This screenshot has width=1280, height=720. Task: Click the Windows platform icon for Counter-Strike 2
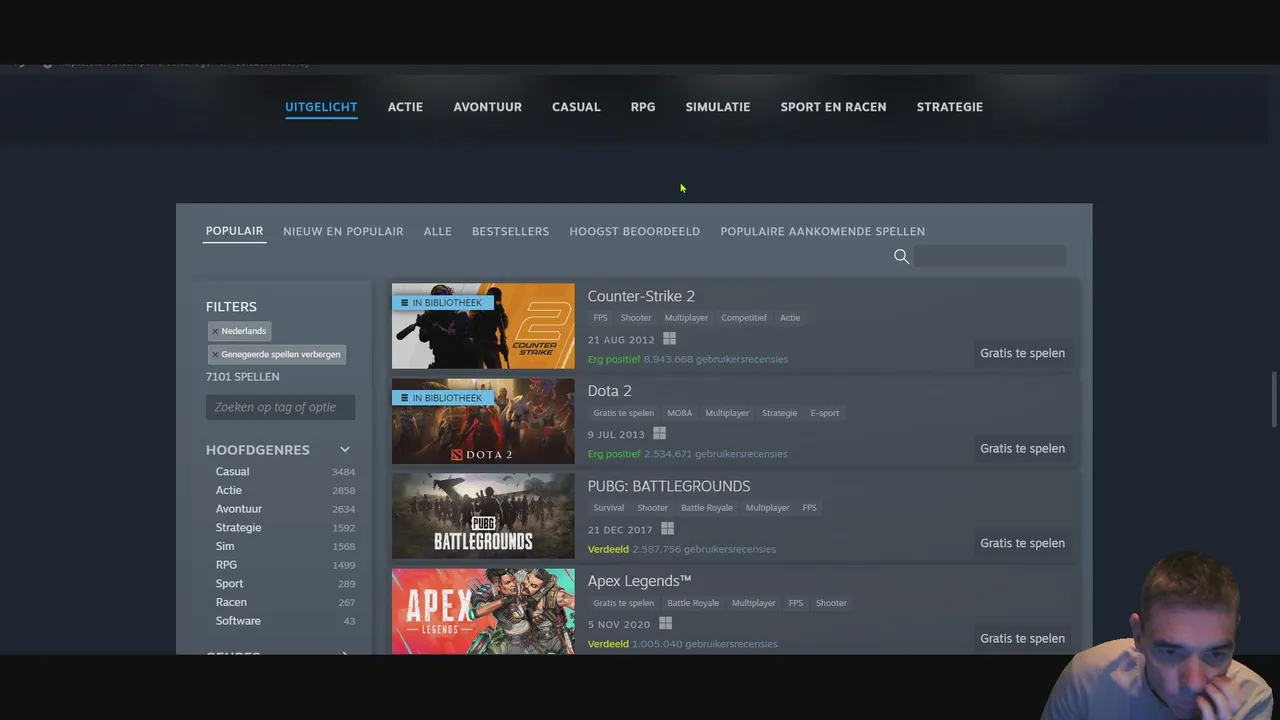(669, 339)
